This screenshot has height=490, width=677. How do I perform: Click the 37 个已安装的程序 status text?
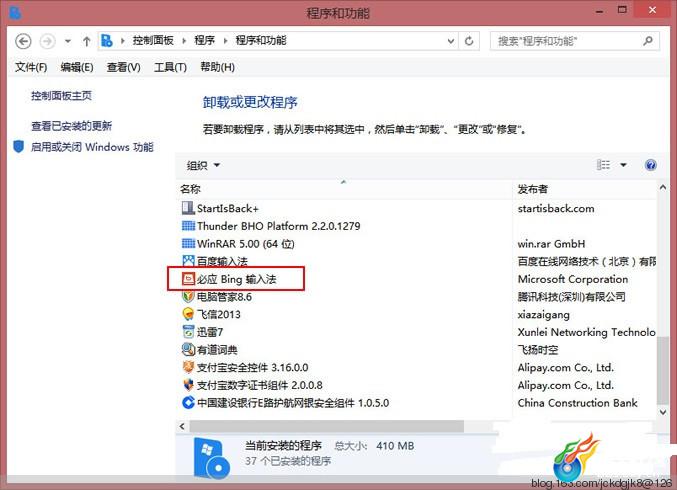pos(288,461)
